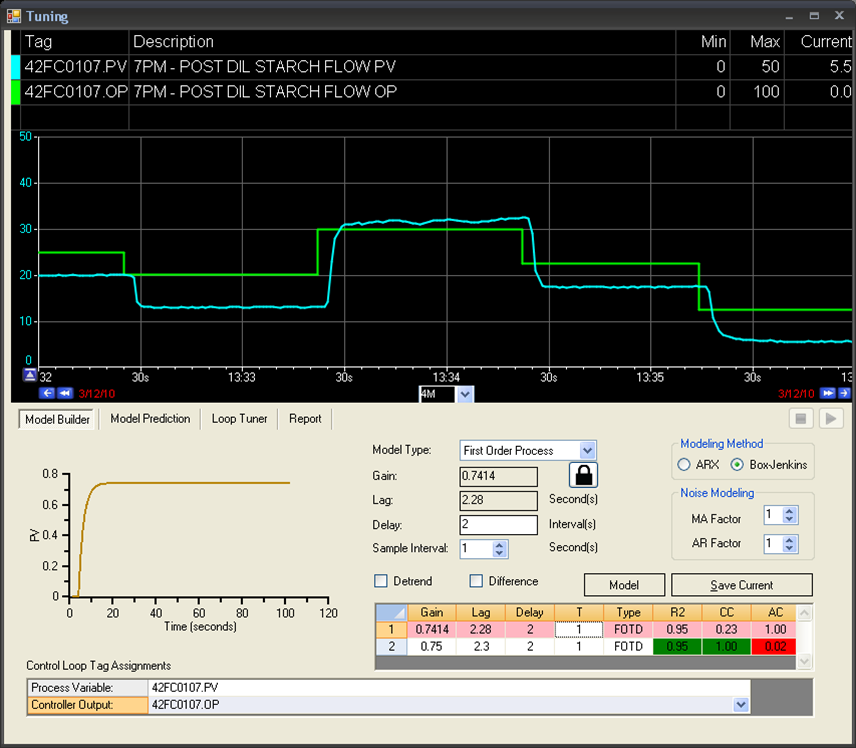Click the Max column header
The height and width of the screenshot is (748, 856).
tap(757, 42)
